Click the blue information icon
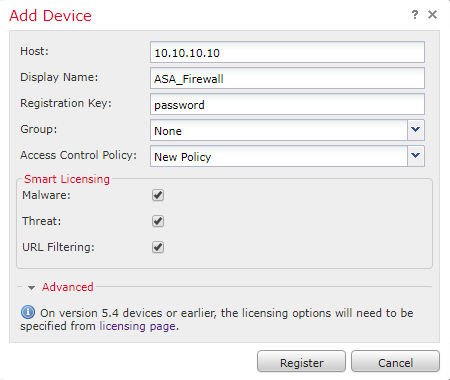Screen dimensions: 450x380 [28, 312]
